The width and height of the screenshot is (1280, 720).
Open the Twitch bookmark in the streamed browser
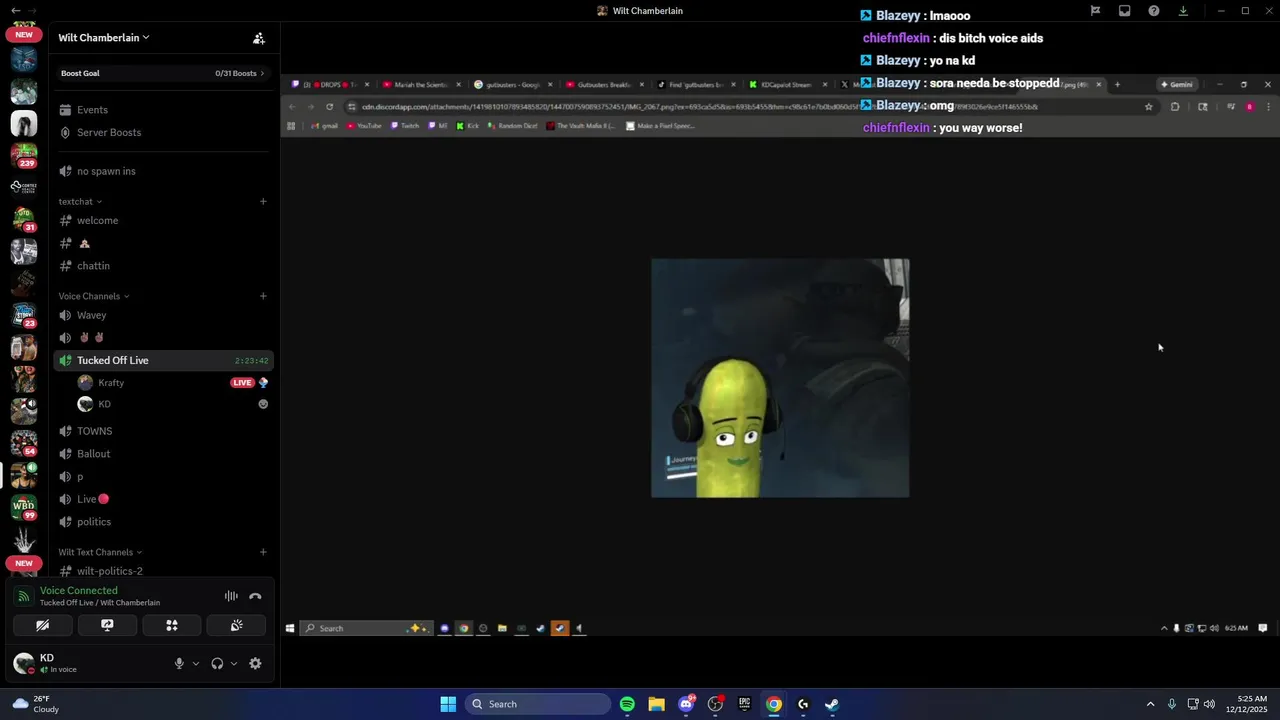click(x=405, y=126)
